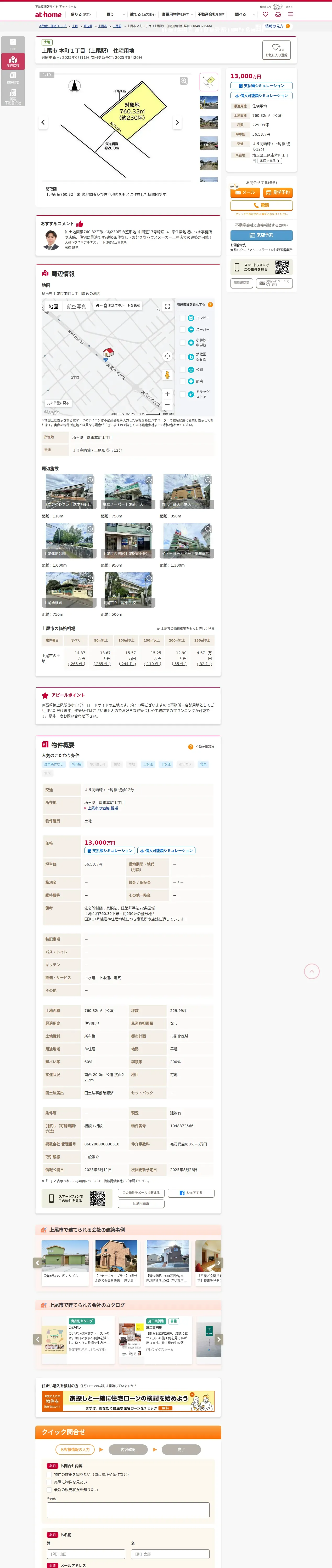Toggle map fullscreen view
This screenshot has height=1568, width=332.
[x=167, y=307]
